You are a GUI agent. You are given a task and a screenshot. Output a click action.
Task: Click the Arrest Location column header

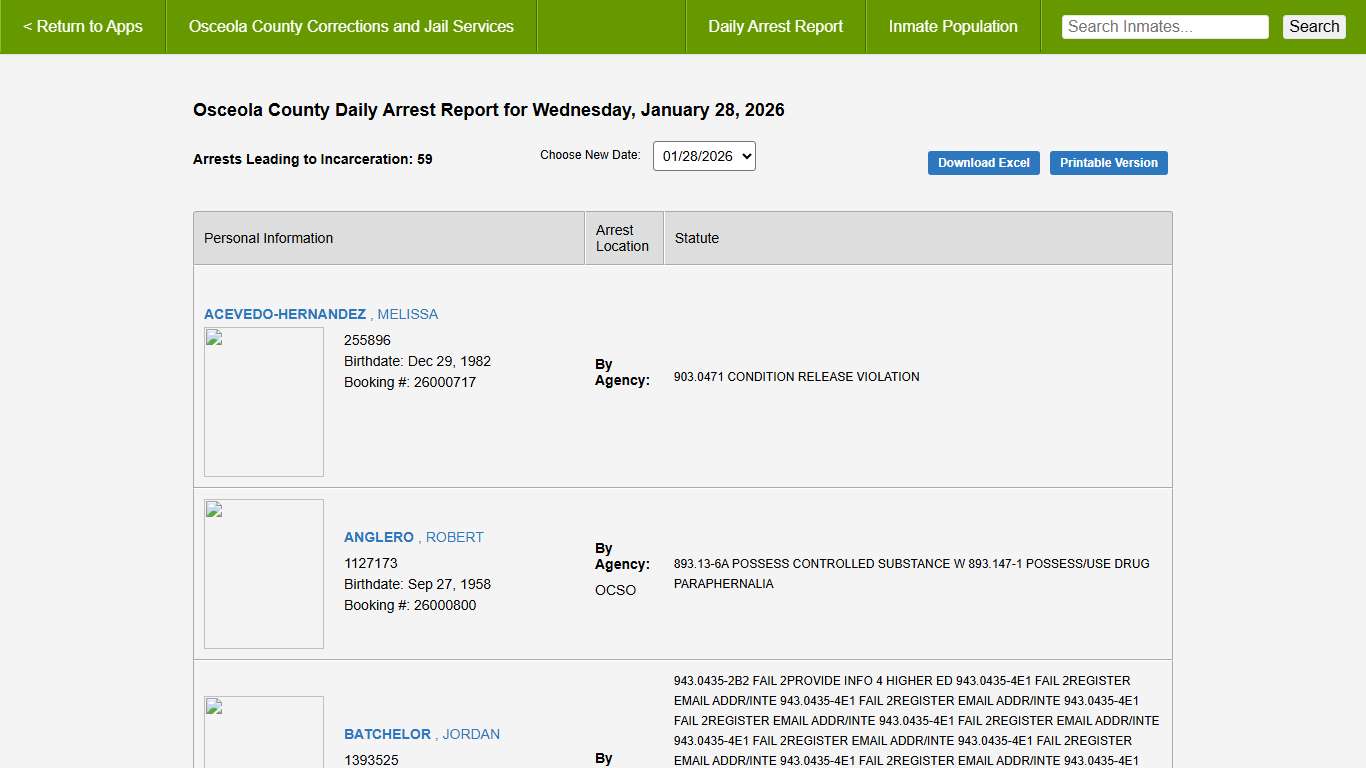(x=622, y=238)
